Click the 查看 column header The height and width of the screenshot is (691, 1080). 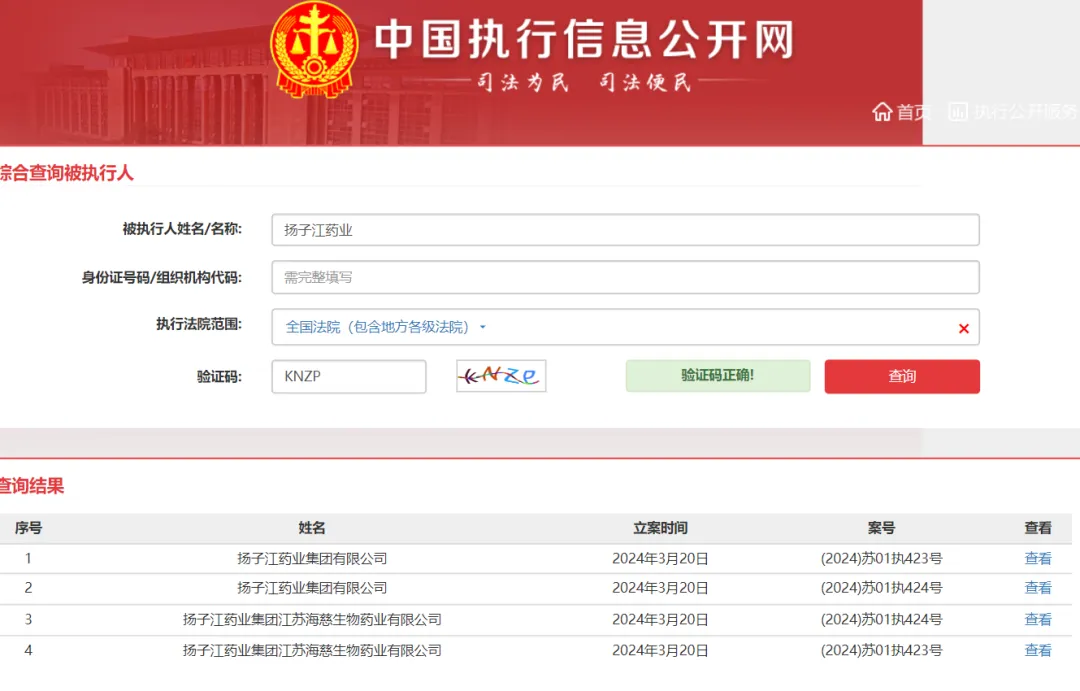click(x=1038, y=528)
